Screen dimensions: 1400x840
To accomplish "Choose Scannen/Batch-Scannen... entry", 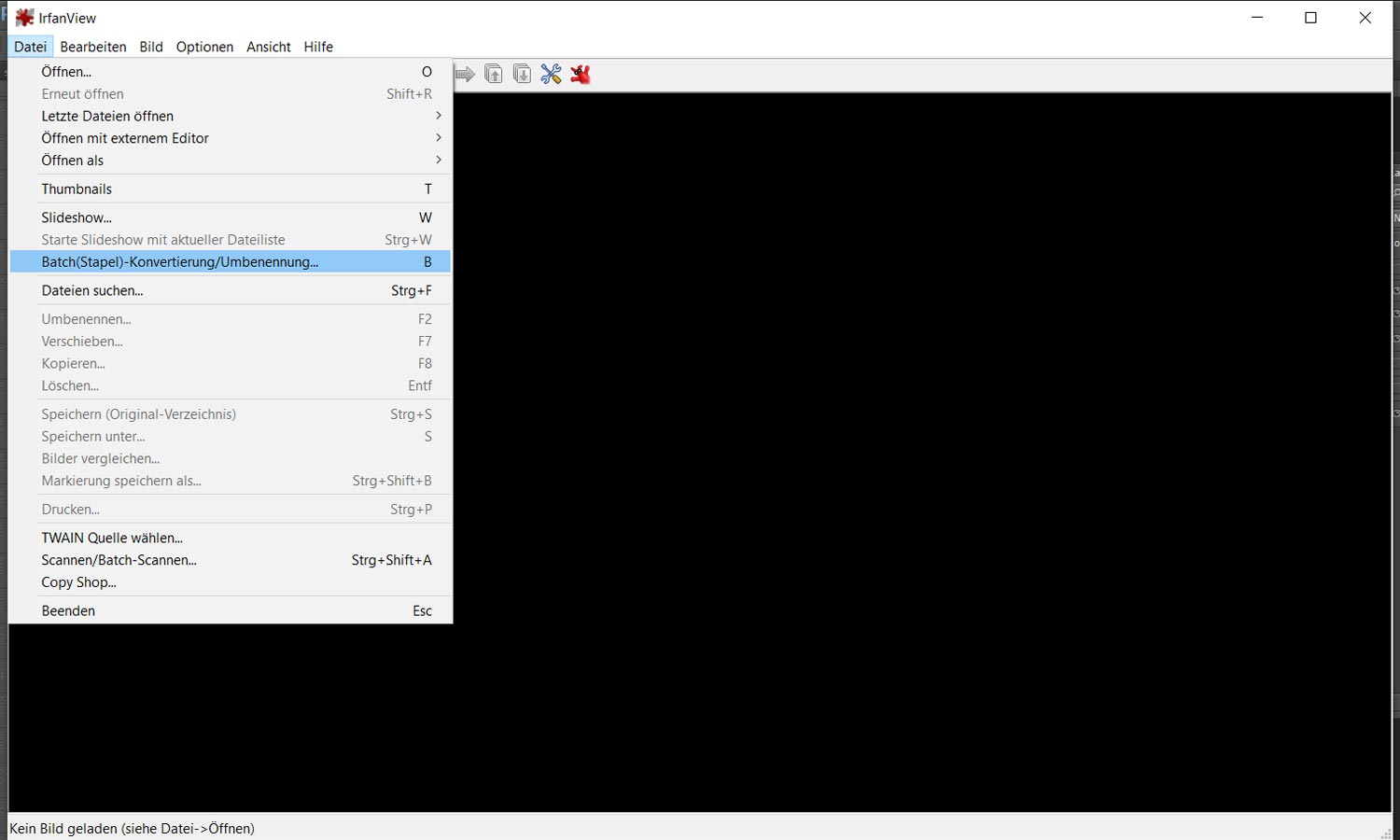I will (x=230, y=560).
